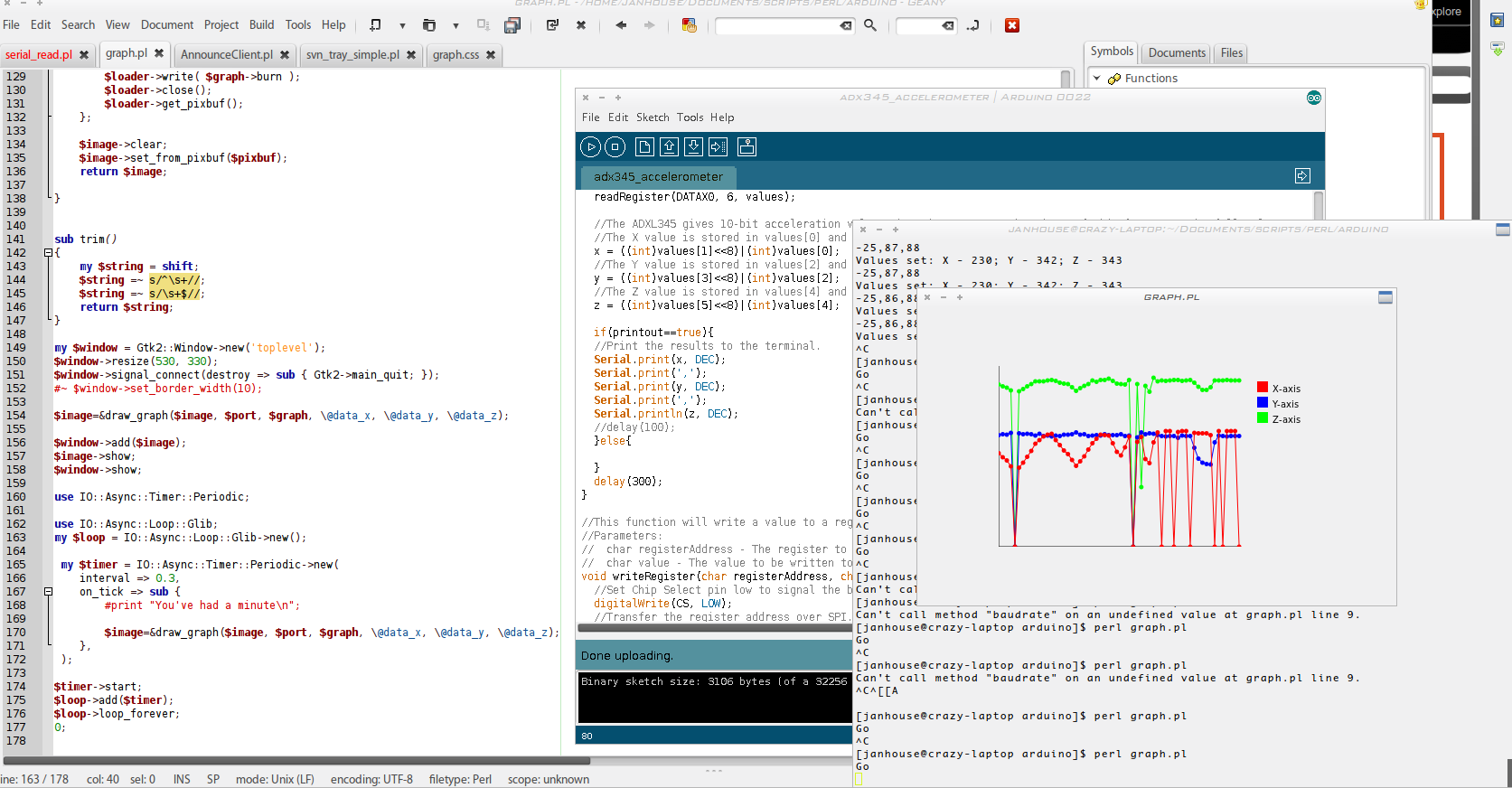This screenshot has width=1512, height=788.
Task: Click the Geany search text field
Action: pyautogui.click(x=779, y=25)
